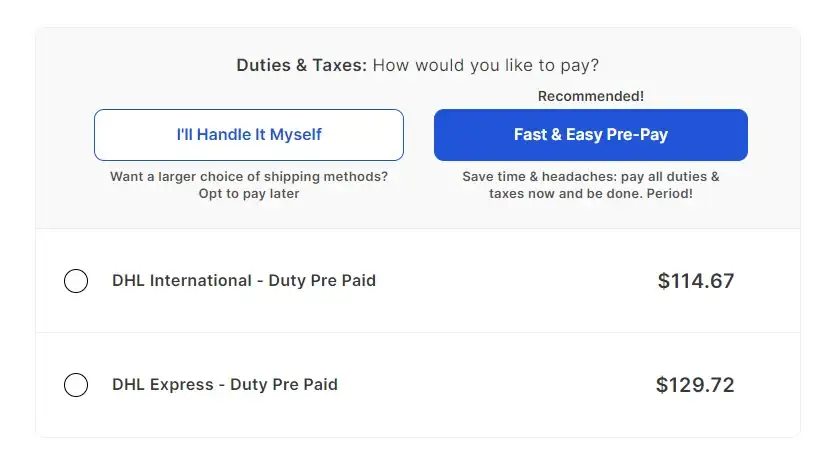831x461 pixels.
Task: Click the I'll Handle It Myself button
Action: (249, 134)
